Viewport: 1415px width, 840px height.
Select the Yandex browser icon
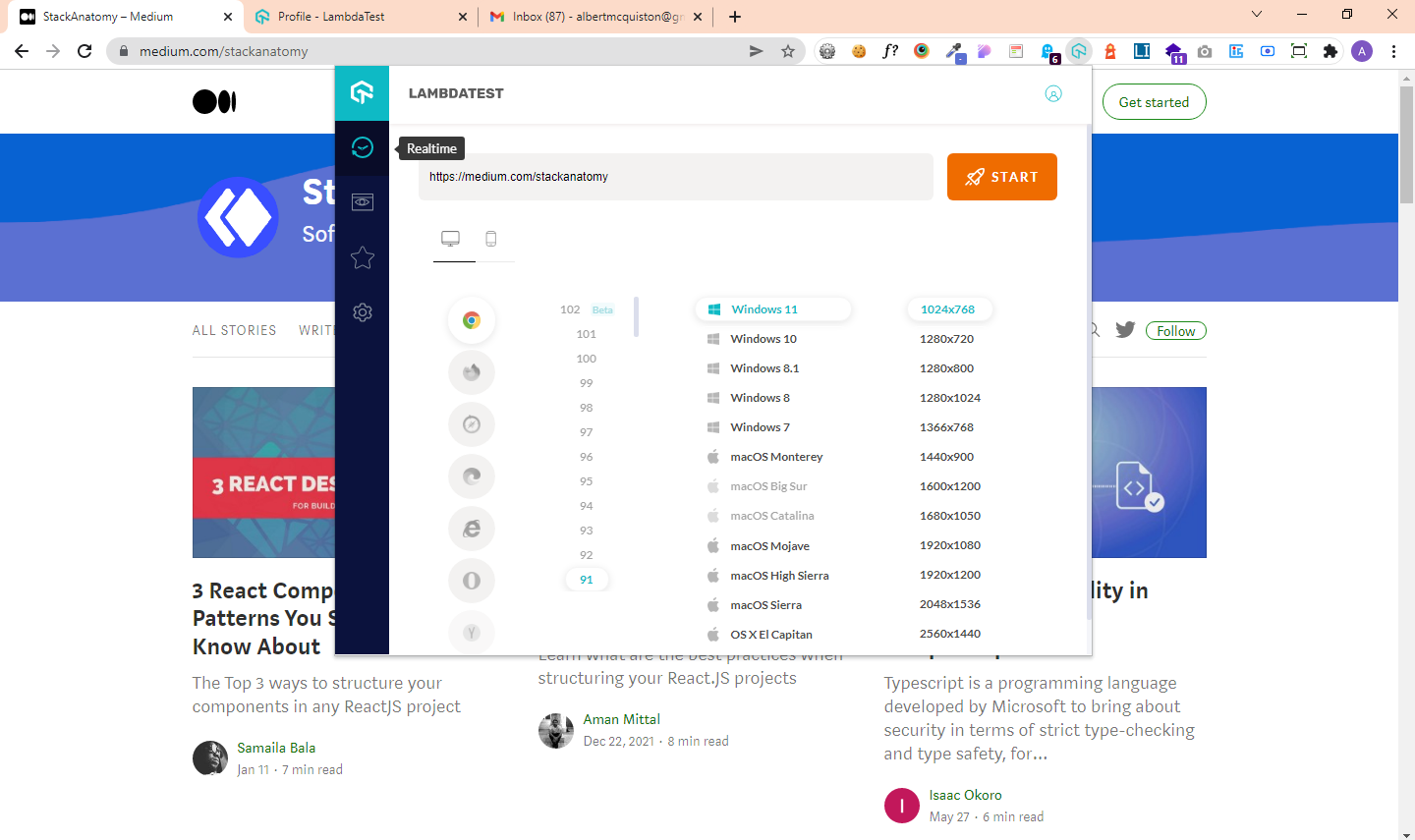[x=472, y=632]
